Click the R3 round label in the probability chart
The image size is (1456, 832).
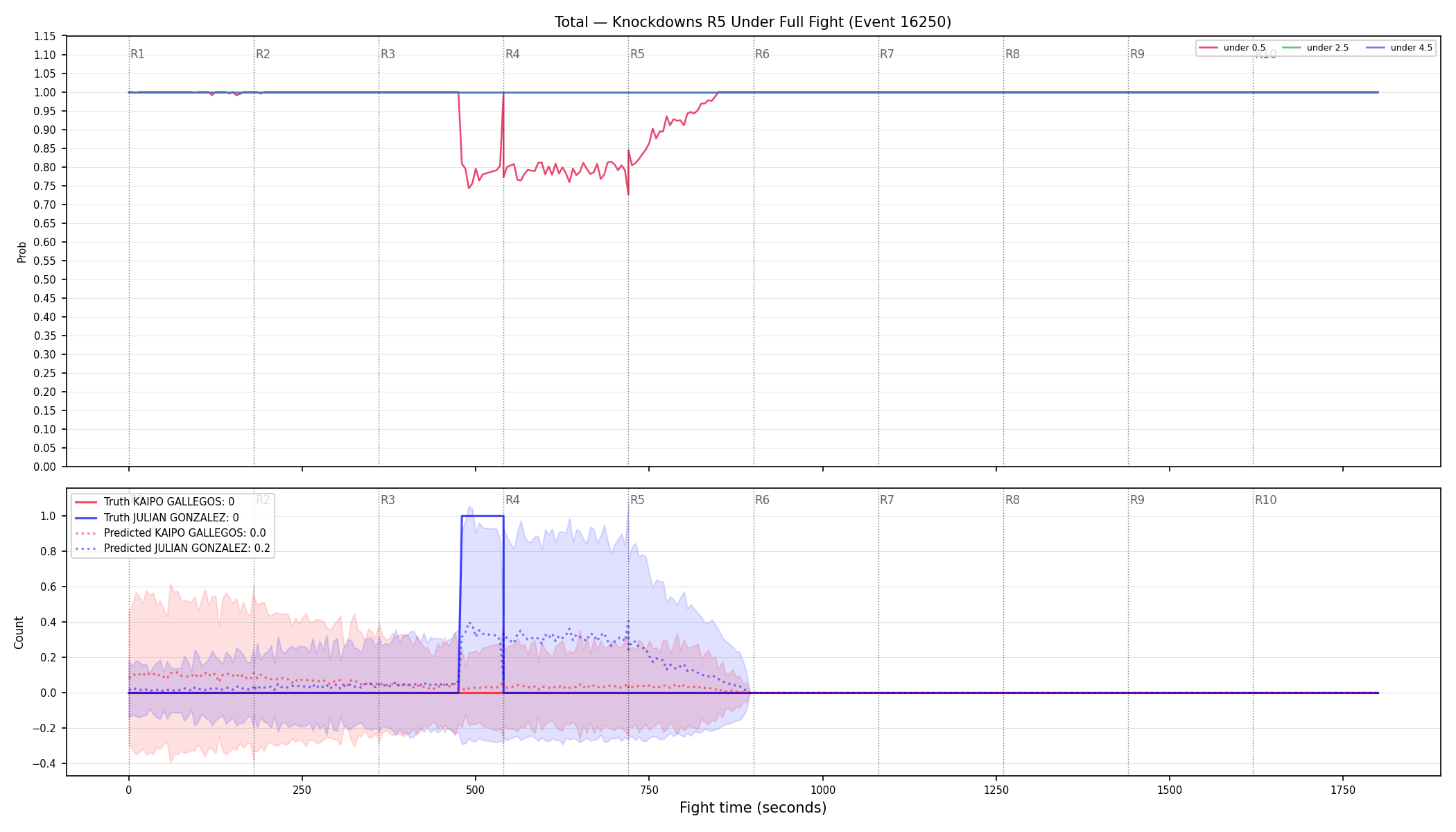click(388, 54)
